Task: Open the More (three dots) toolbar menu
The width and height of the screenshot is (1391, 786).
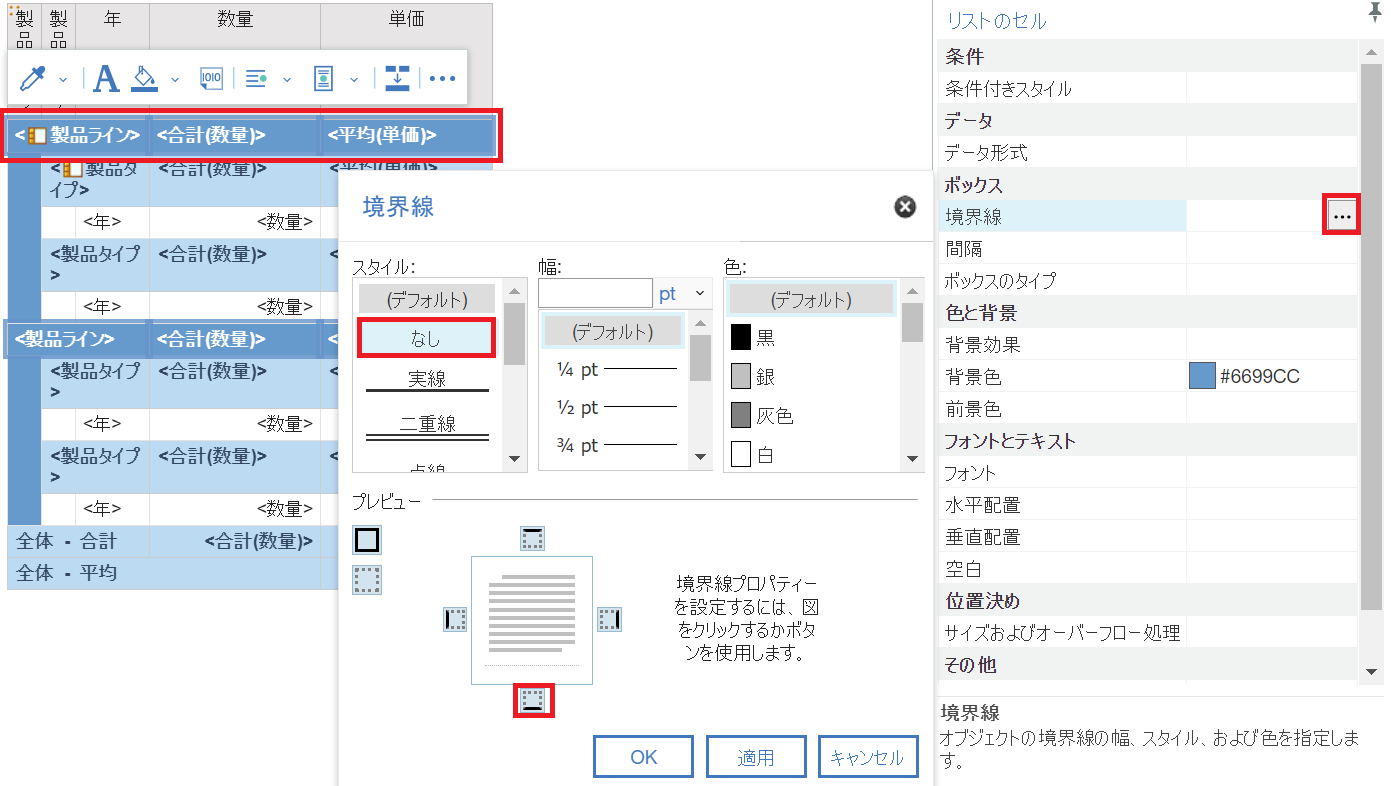Action: (442, 79)
